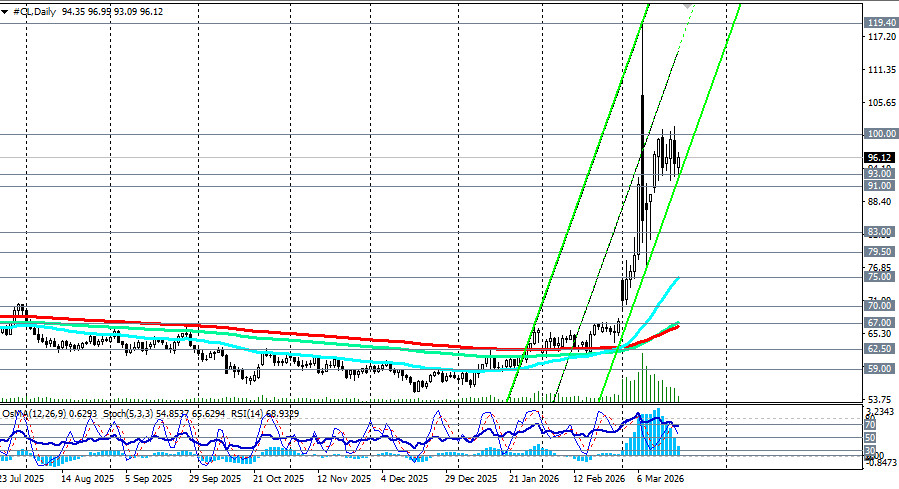
Task: Click the -0.8473 indicator scale value
Action: click(x=880, y=462)
